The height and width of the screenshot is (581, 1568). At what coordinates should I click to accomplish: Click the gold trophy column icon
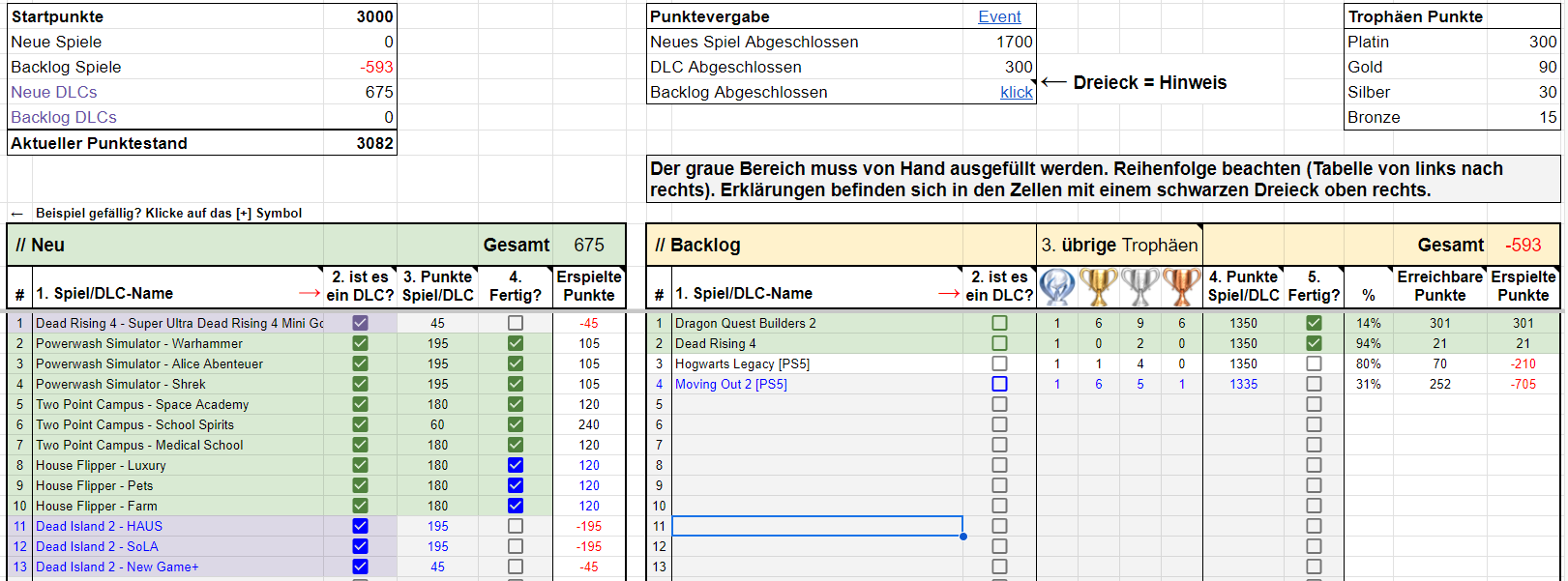point(1099,287)
